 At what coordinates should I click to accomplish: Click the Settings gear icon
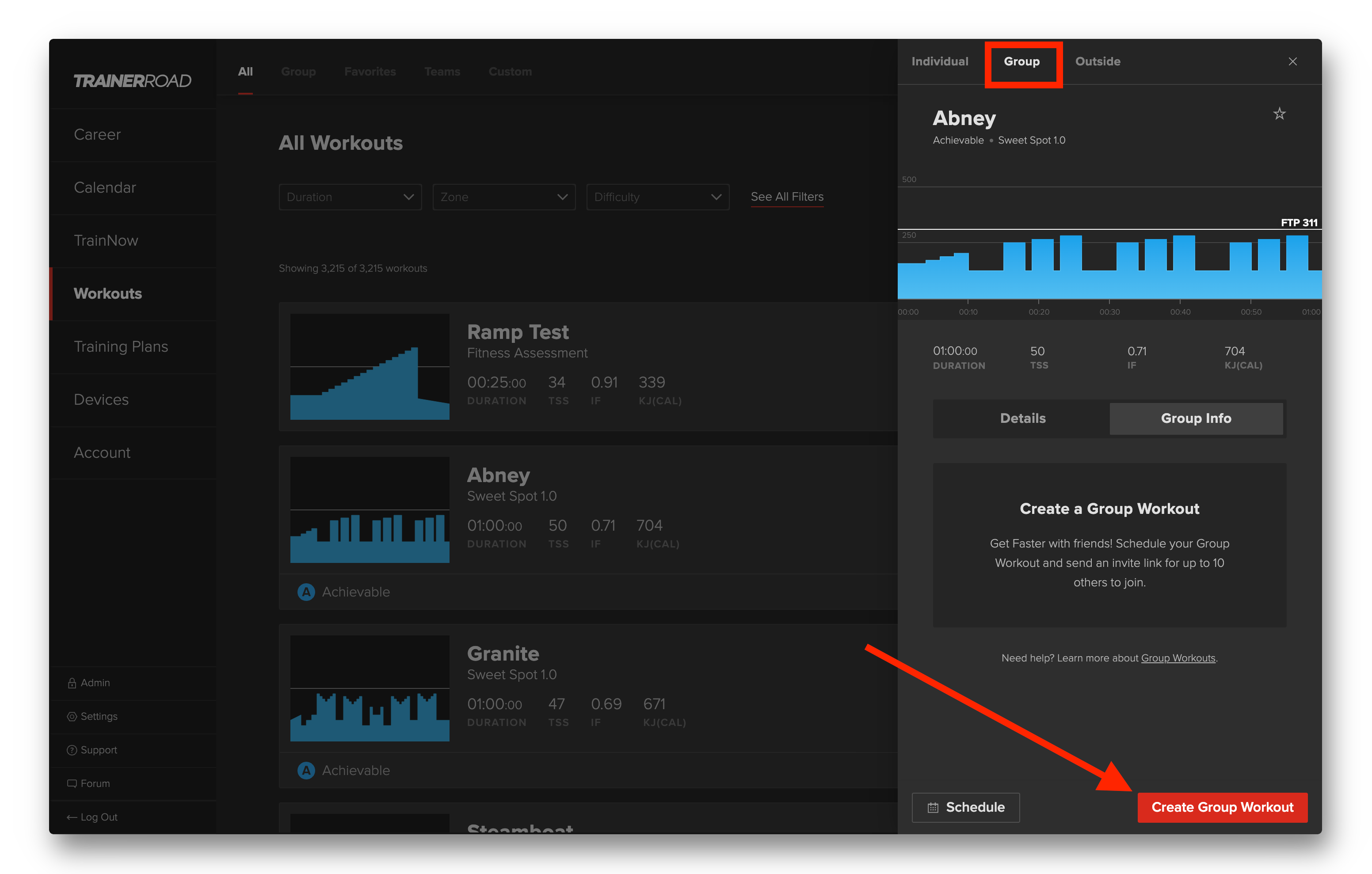[72, 716]
